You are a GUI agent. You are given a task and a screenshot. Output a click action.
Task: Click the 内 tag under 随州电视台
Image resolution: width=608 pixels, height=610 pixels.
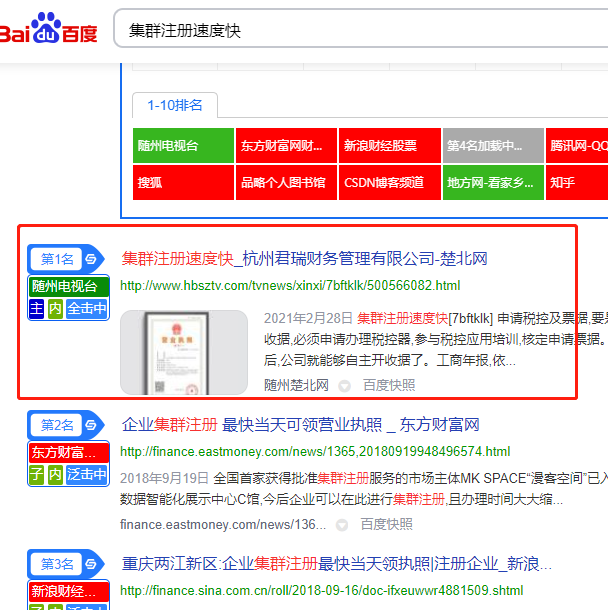click(x=55, y=309)
